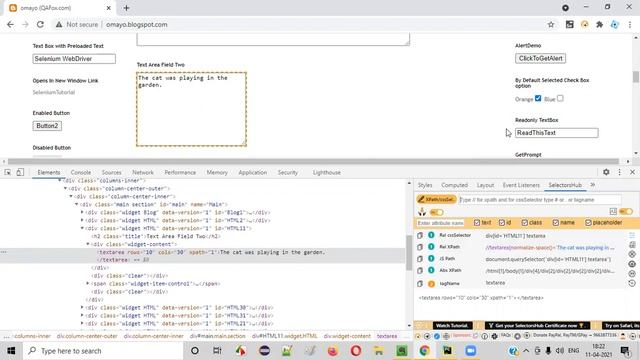Open Chrome three-dot menu
The height and width of the screenshot is (360, 640).
(x=630, y=24)
